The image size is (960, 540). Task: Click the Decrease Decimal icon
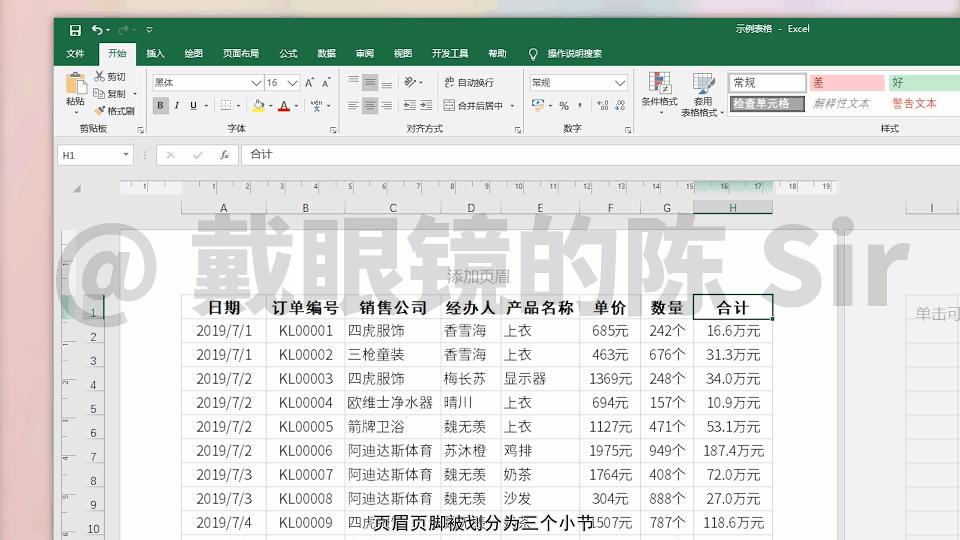620,105
